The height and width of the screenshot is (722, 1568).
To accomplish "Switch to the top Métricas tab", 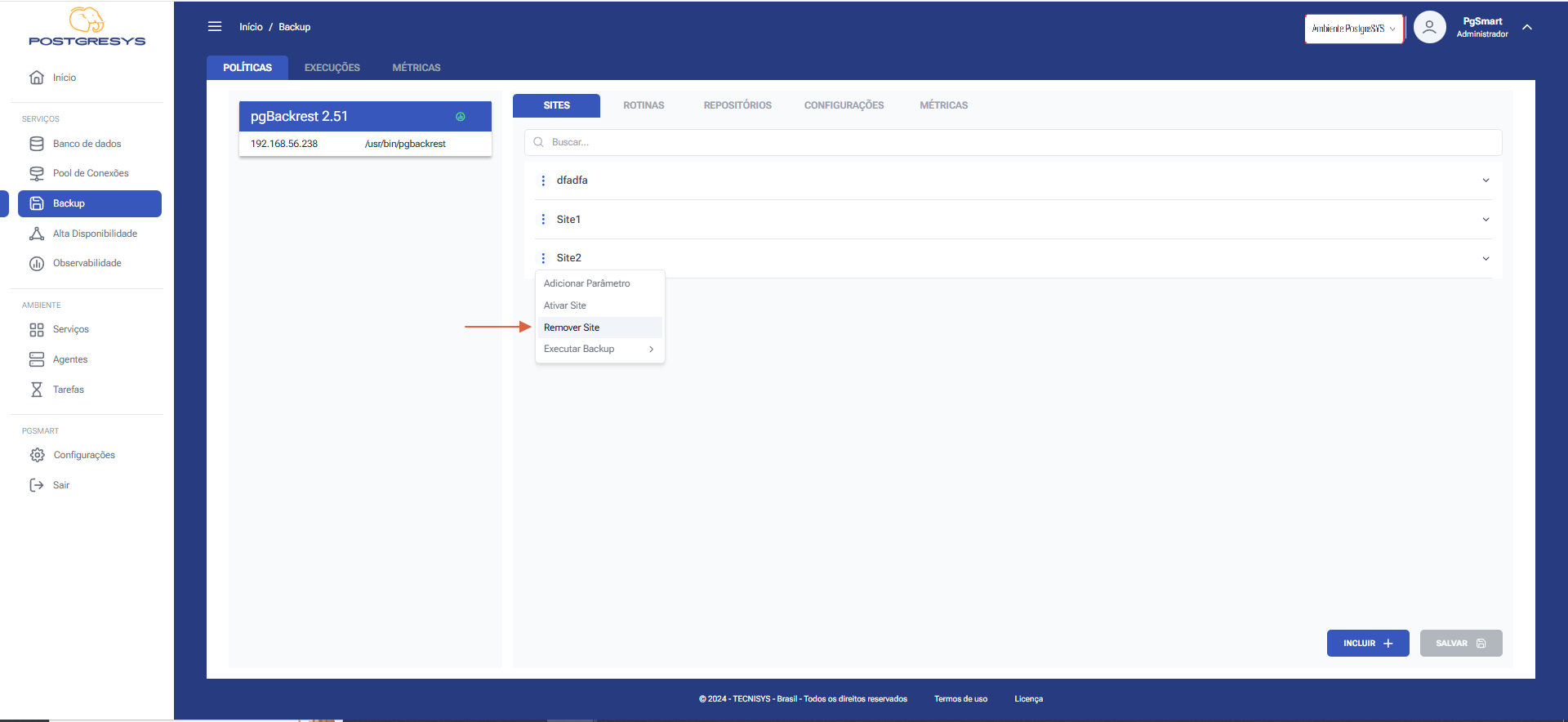I will click(x=416, y=68).
